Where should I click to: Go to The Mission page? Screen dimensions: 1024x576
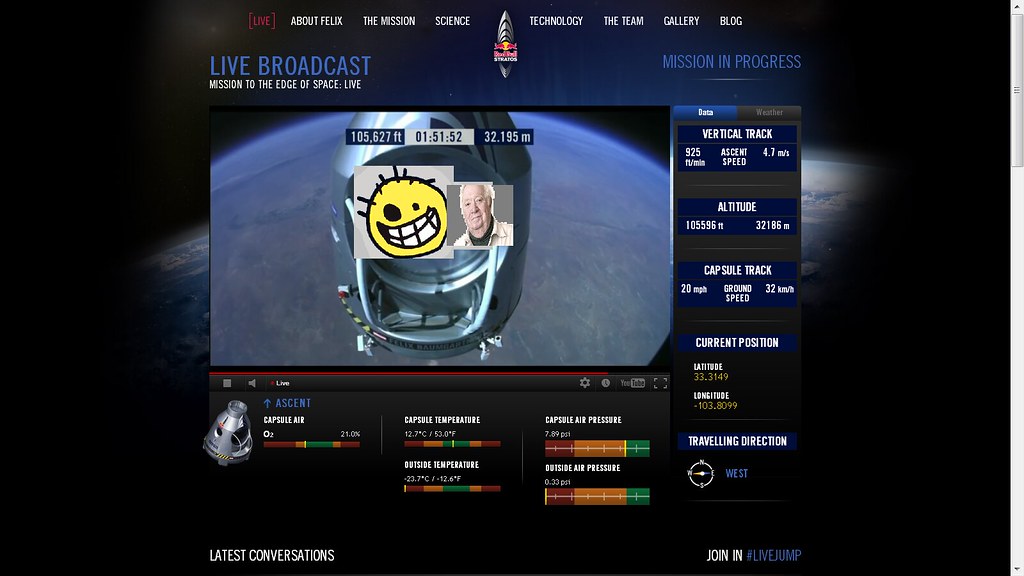(388, 21)
